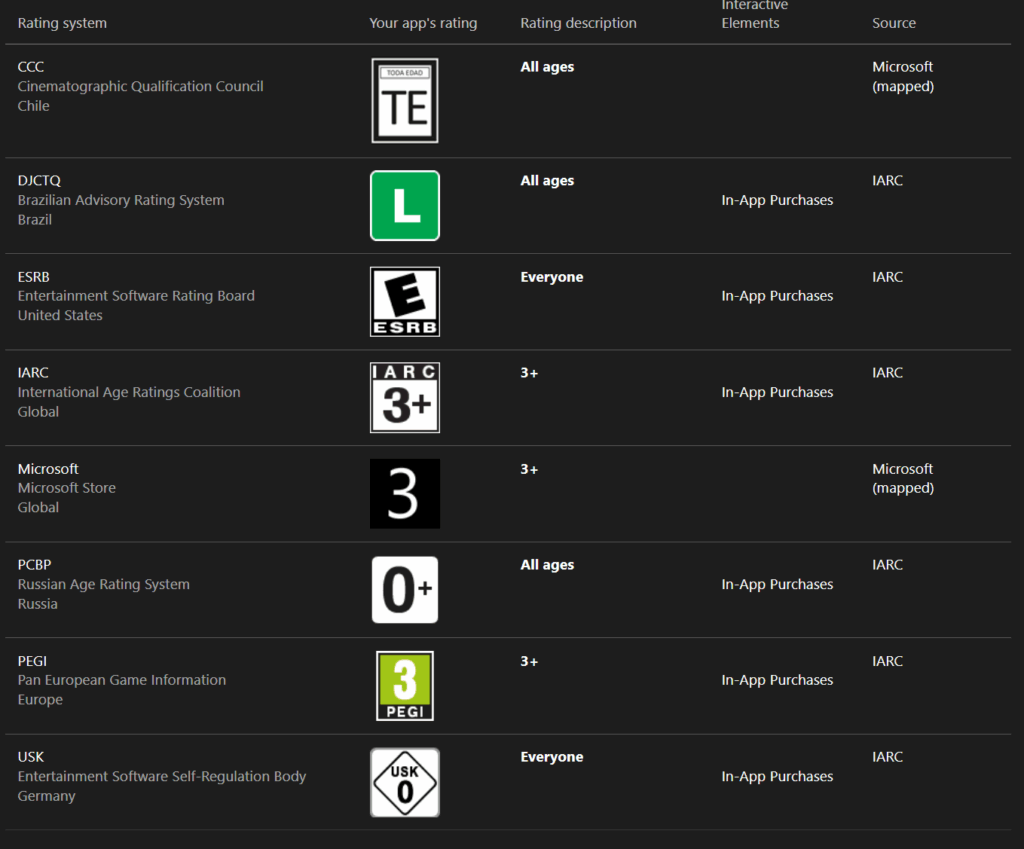Click the Source column header
Image resolution: width=1024 pixels, height=849 pixels.
(894, 23)
